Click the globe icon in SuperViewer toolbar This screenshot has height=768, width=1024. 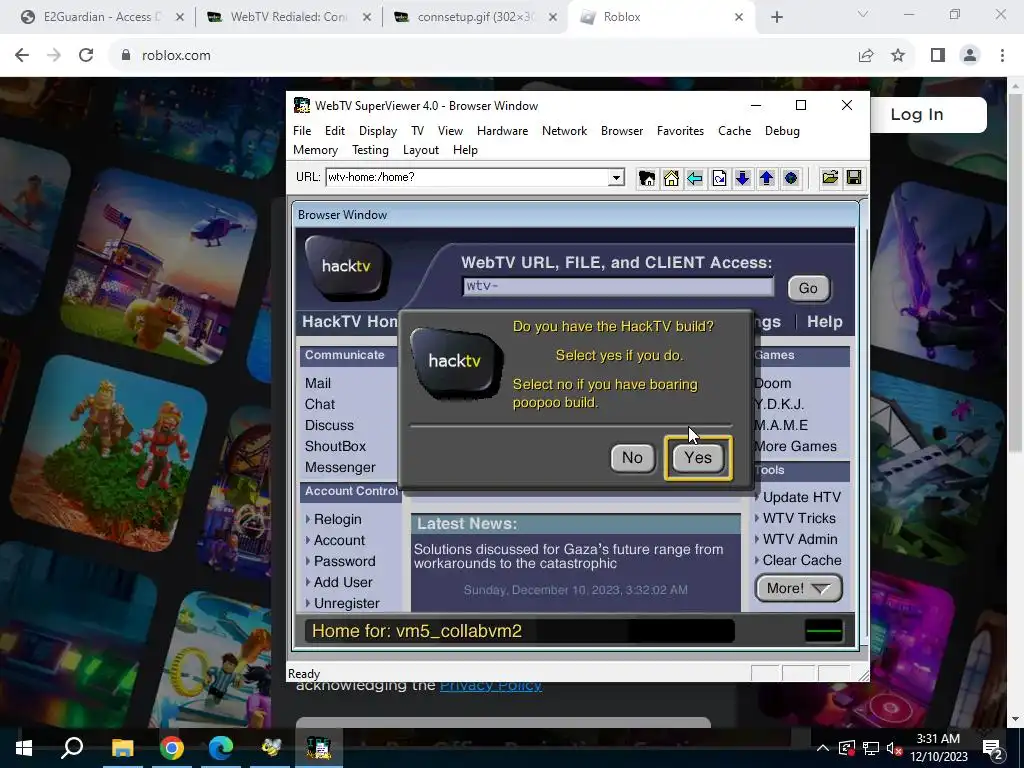click(x=791, y=178)
